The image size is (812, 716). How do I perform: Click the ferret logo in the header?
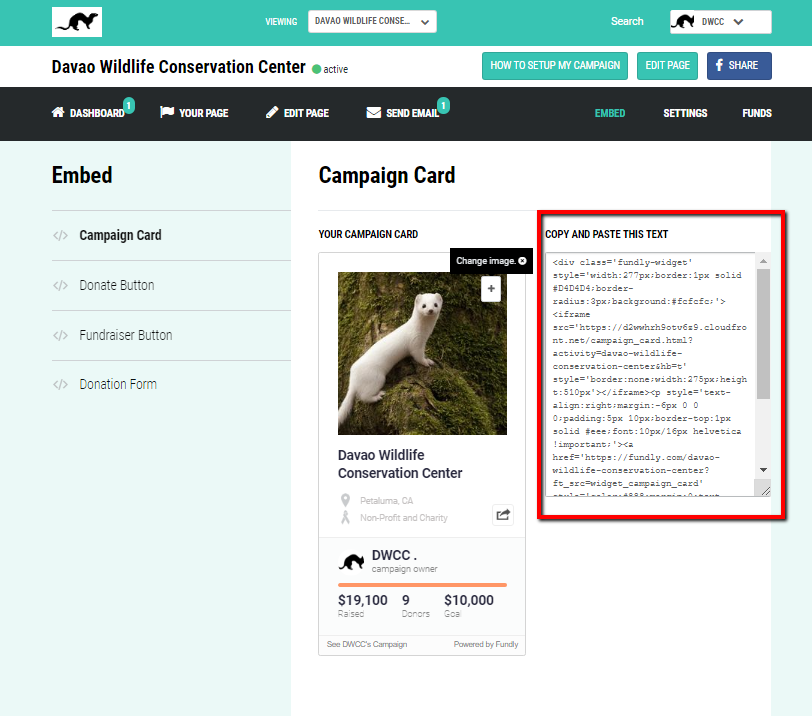click(77, 22)
